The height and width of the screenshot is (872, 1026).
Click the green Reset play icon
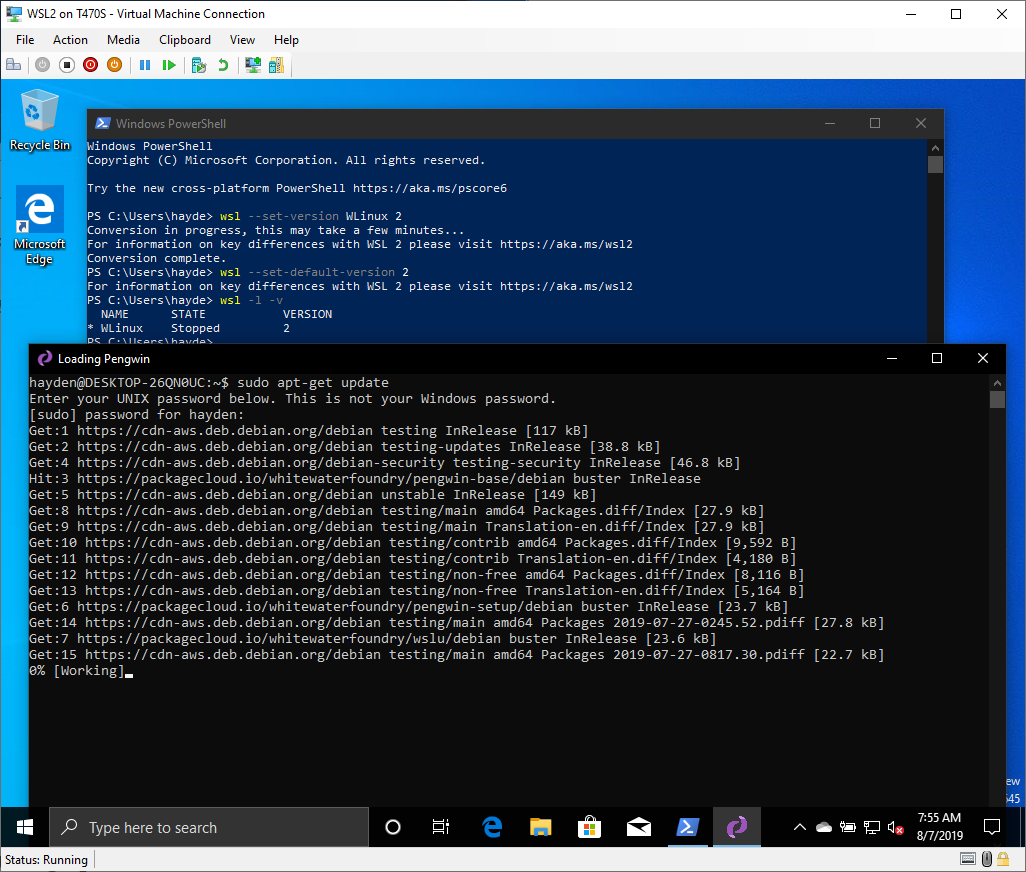[169, 65]
